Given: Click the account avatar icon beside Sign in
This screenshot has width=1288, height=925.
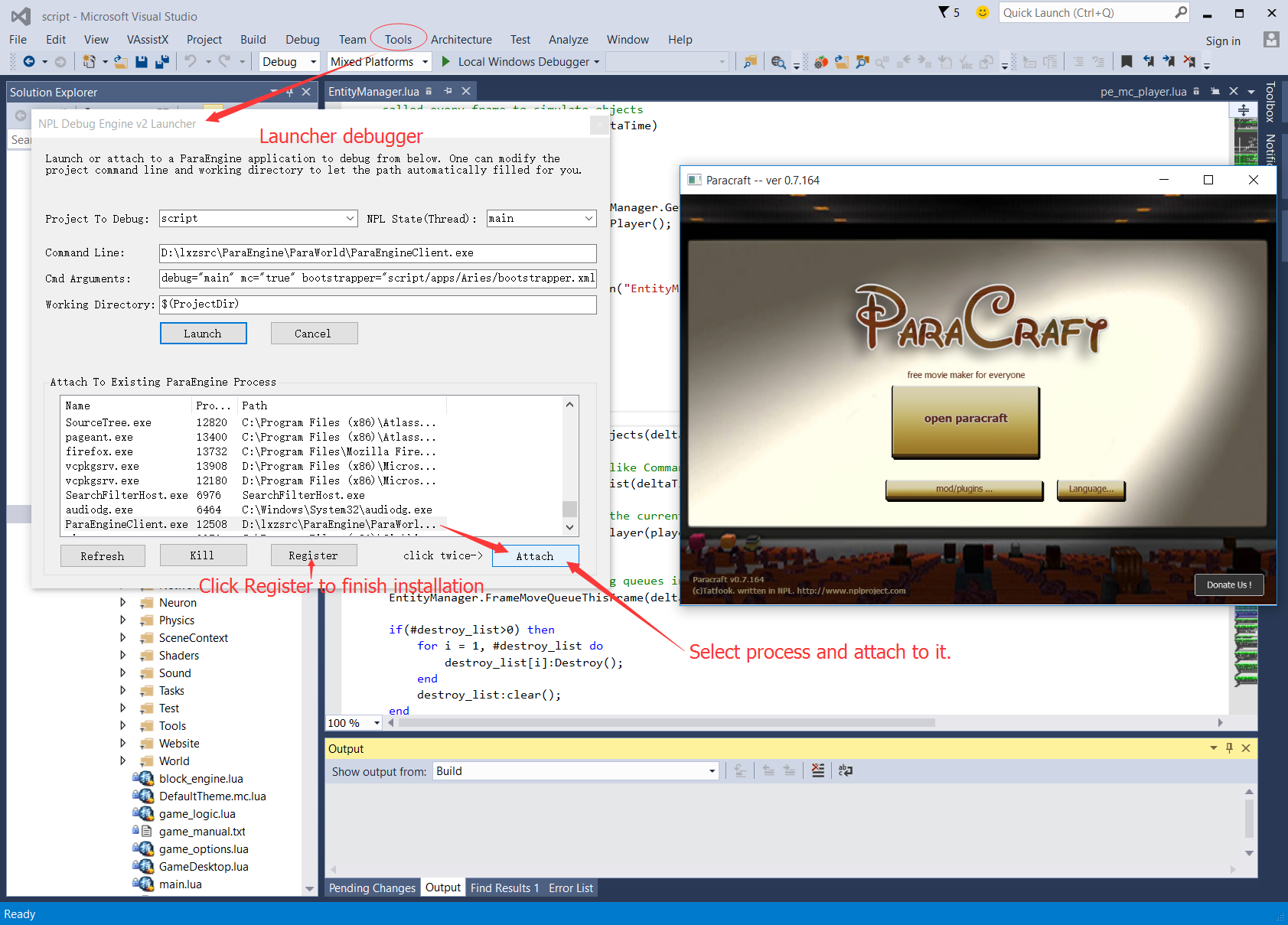Looking at the screenshot, I should (1271, 40).
